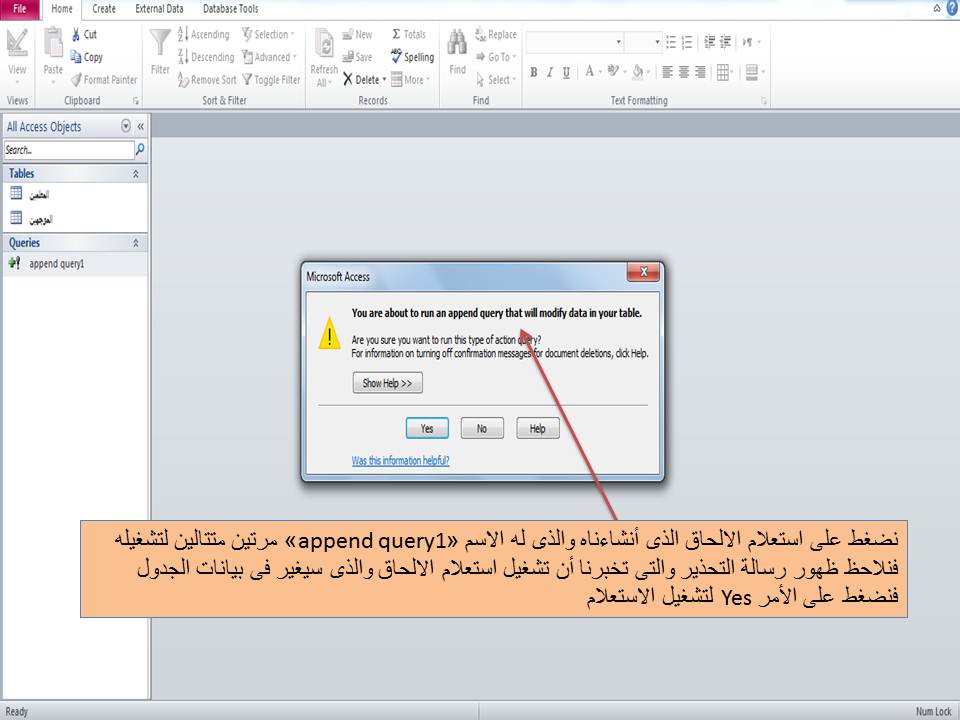Sort records Ascending
The height and width of the screenshot is (720, 960).
pyautogui.click(x=204, y=34)
